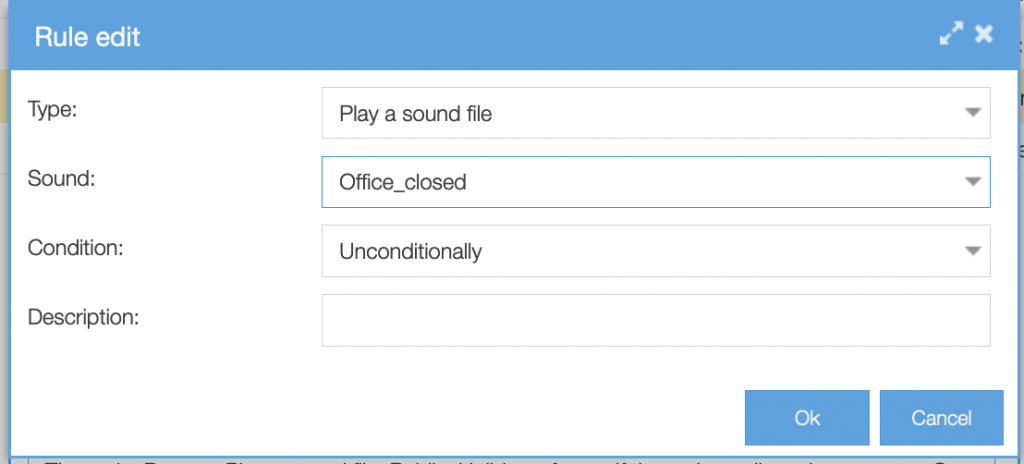Click the 'Description:' field label
The height and width of the screenshot is (464, 1024).
point(83,317)
